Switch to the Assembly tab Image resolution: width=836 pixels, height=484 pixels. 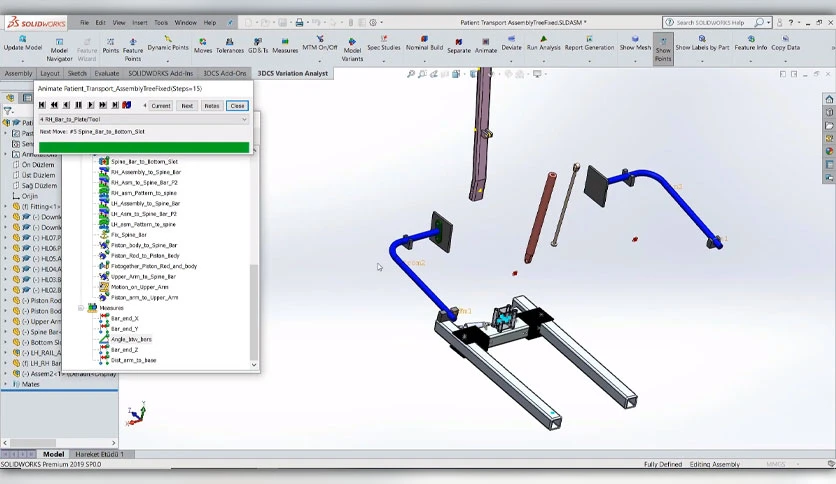[x=18, y=73]
